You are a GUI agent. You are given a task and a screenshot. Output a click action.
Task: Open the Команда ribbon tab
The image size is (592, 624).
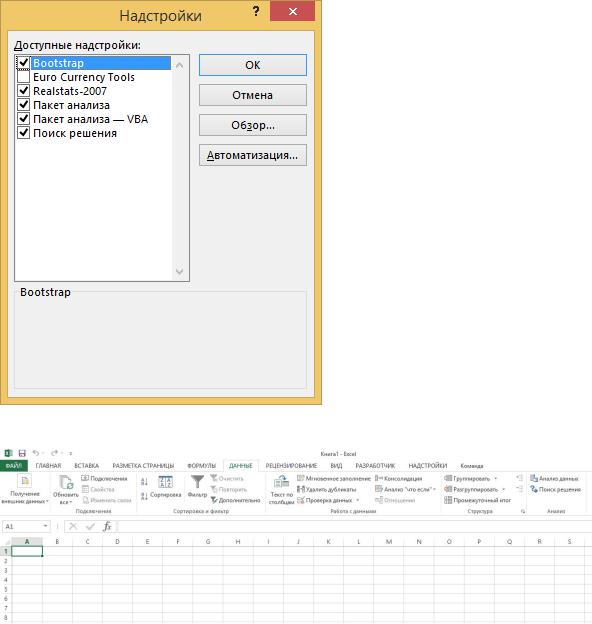(471, 465)
